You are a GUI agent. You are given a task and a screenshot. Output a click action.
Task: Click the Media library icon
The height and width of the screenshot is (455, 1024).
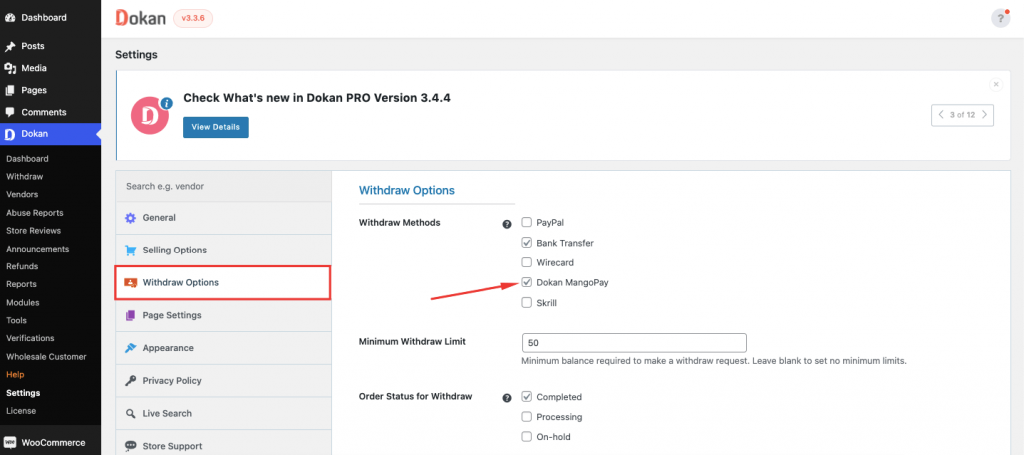click(x=10, y=68)
